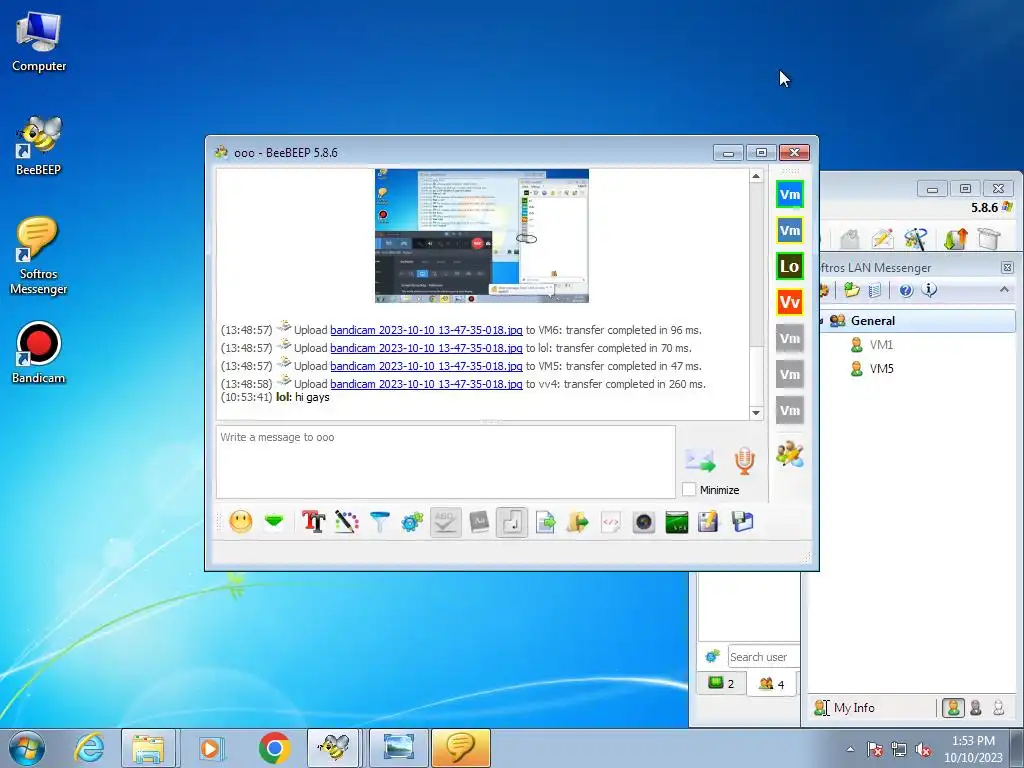Open the bandicam jpg link sent to VM5
Viewport: 1024px width, 768px height.
click(x=426, y=366)
